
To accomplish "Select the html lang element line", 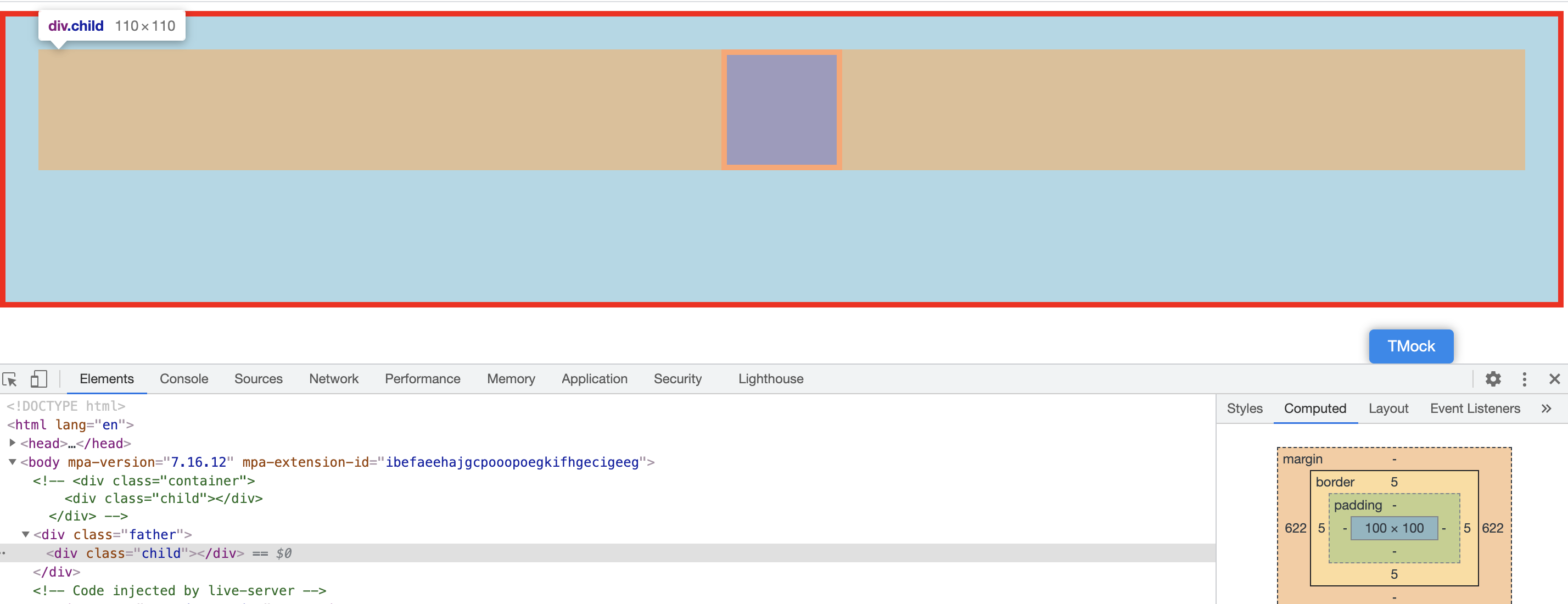I will 70,424.
